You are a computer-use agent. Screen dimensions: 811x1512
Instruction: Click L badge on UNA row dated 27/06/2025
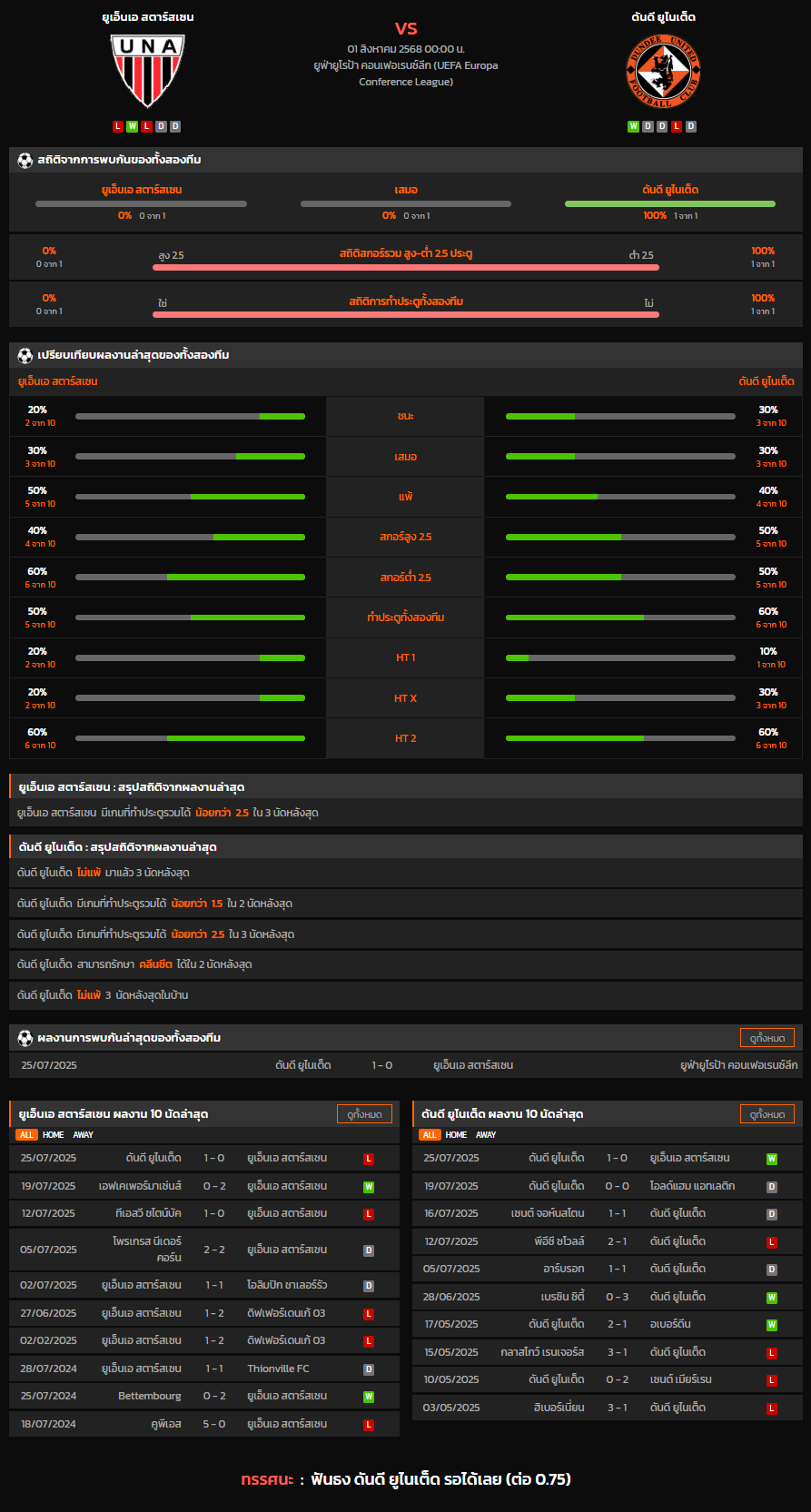(369, 1314)
